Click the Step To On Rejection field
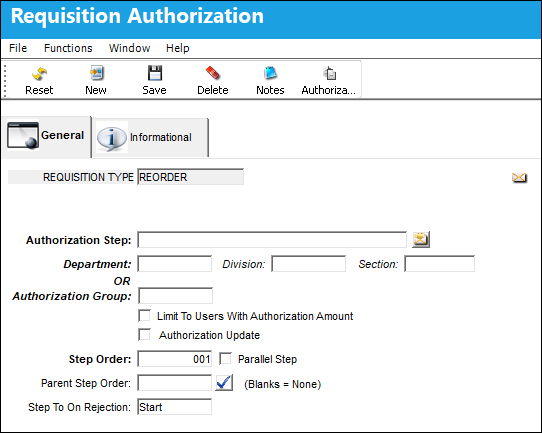Image resolution: width=542 pixels, height=433 pixels. [x=175, y=407]
